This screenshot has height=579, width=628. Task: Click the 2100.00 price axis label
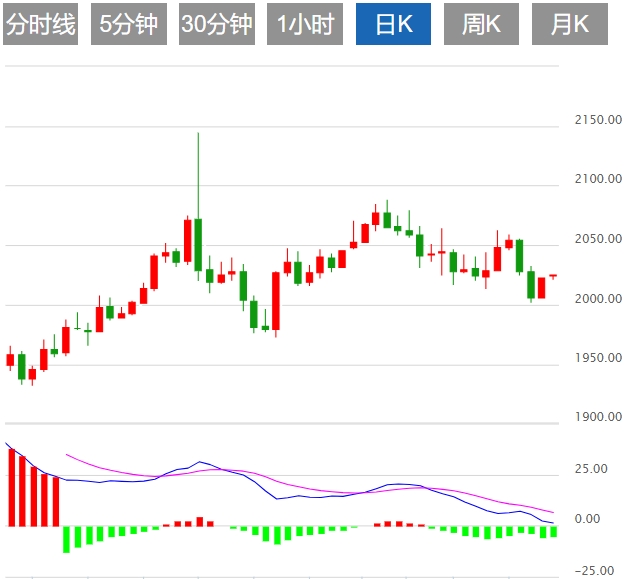pyautogui.click(x=598, y=179)
